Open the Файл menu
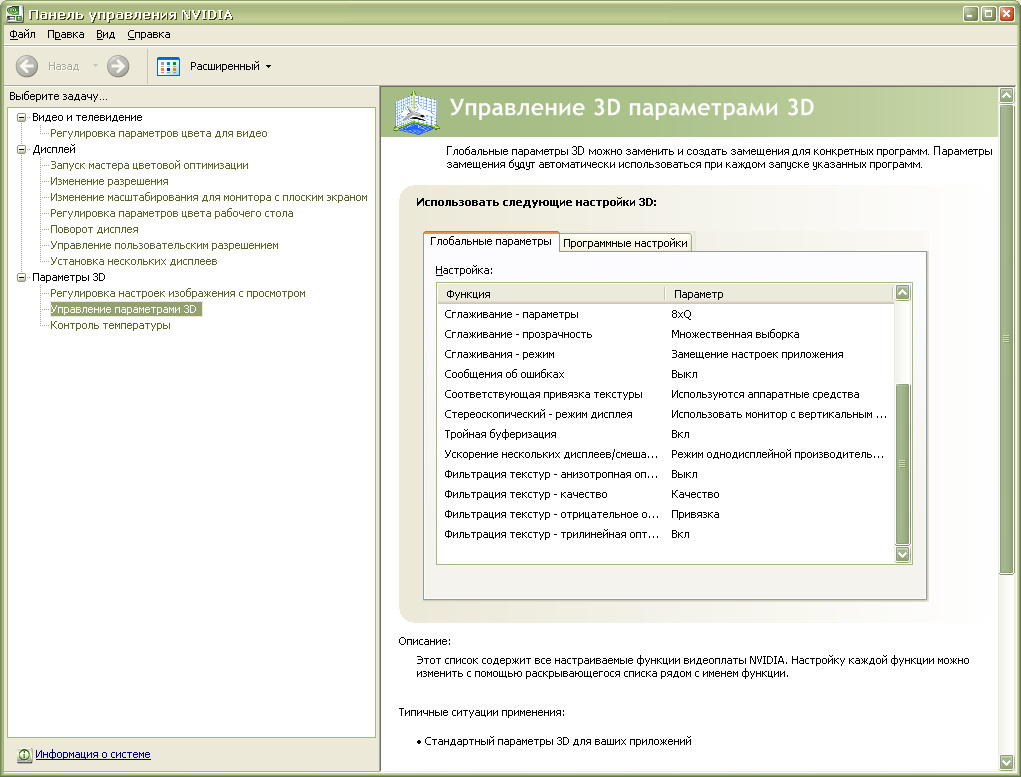Viewport: 1021px width, 777px height. (x=22, y=34)
